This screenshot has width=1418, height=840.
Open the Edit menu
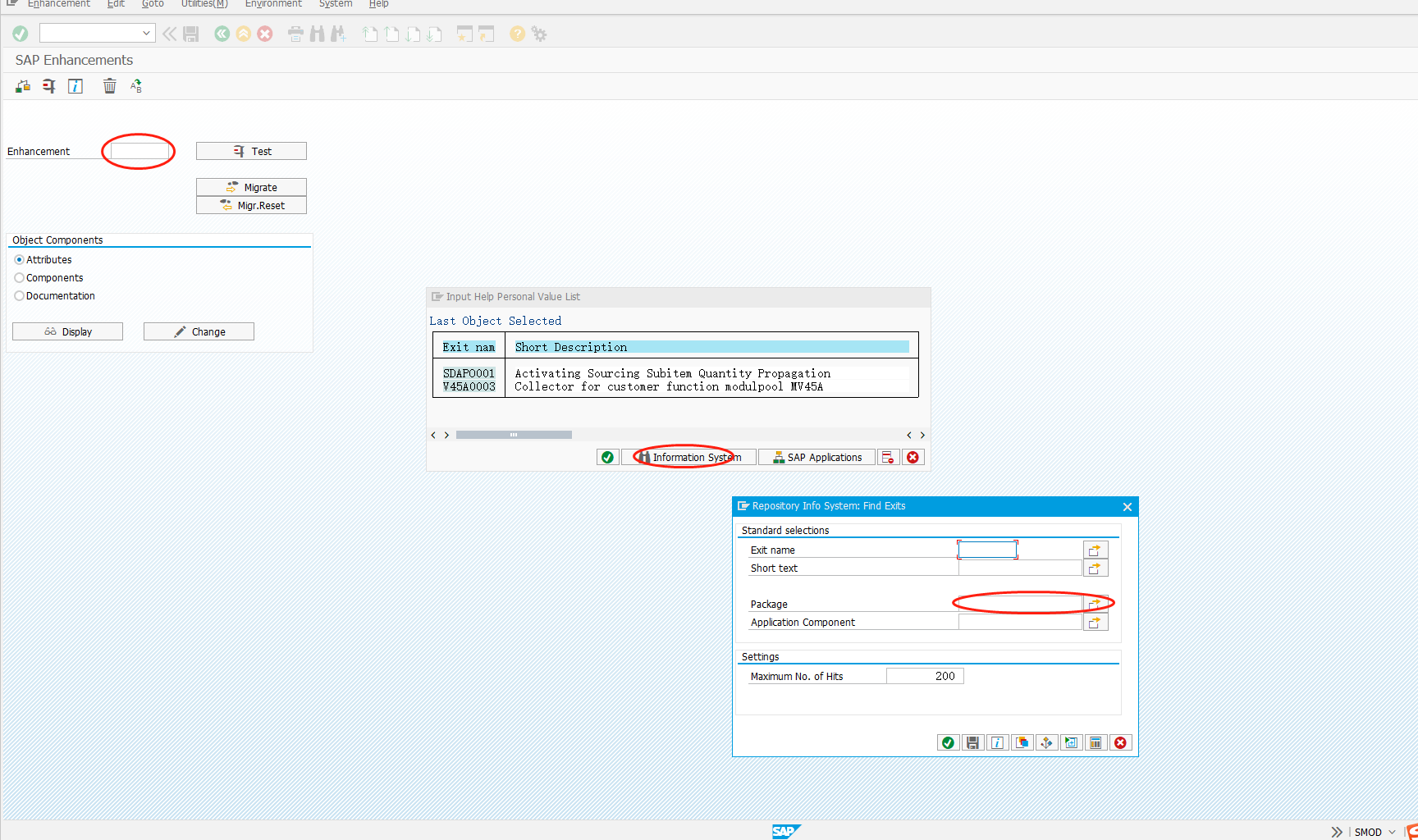116,4
